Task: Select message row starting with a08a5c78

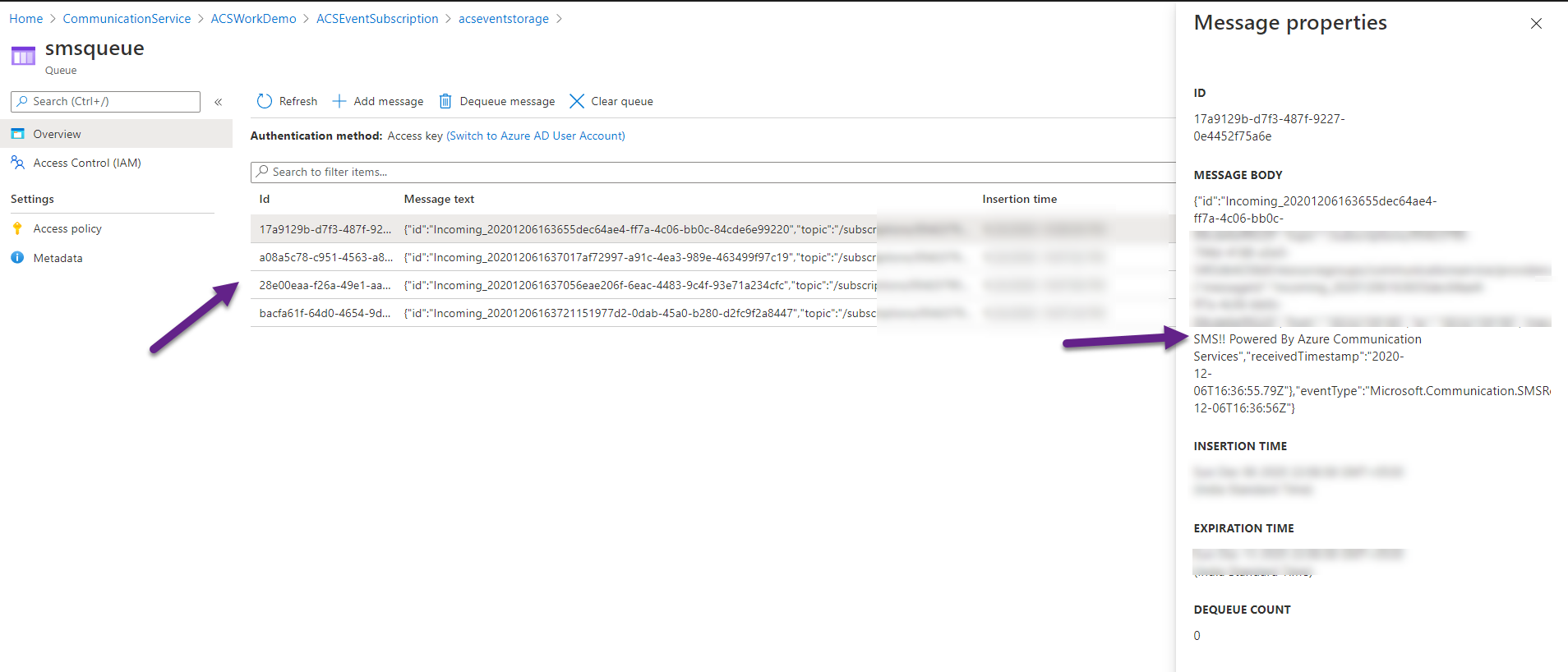Action: 325,257
